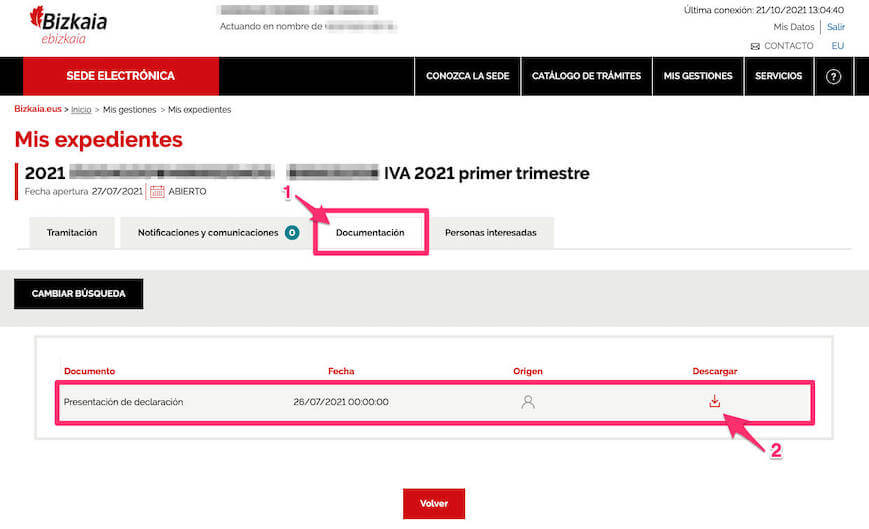Download the Presentación de declaración document
The height and width of the screenshot is (529, 869).
714,401
